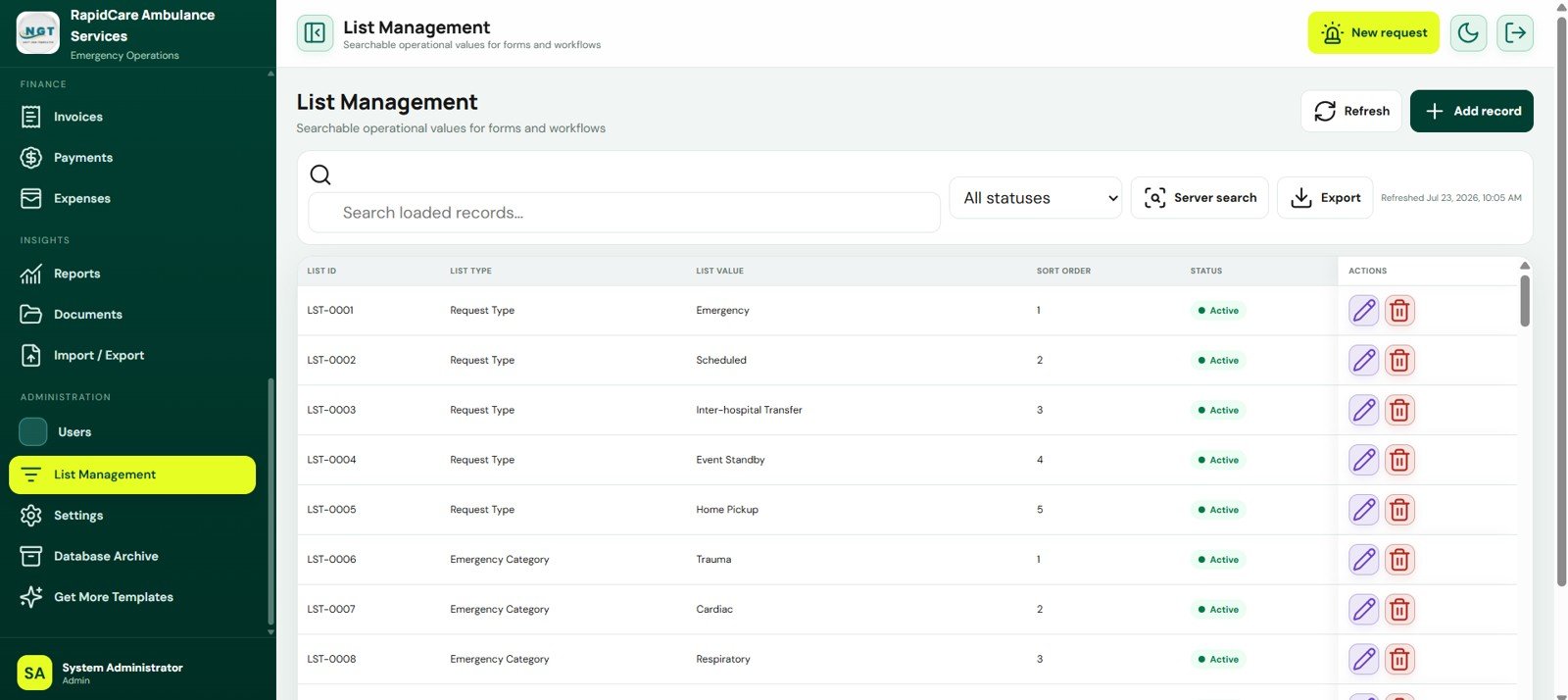This screenshot has height=700, width=1568.
Task: Delete record LST-0006 Trauma
Action: tap(1399, 560)
